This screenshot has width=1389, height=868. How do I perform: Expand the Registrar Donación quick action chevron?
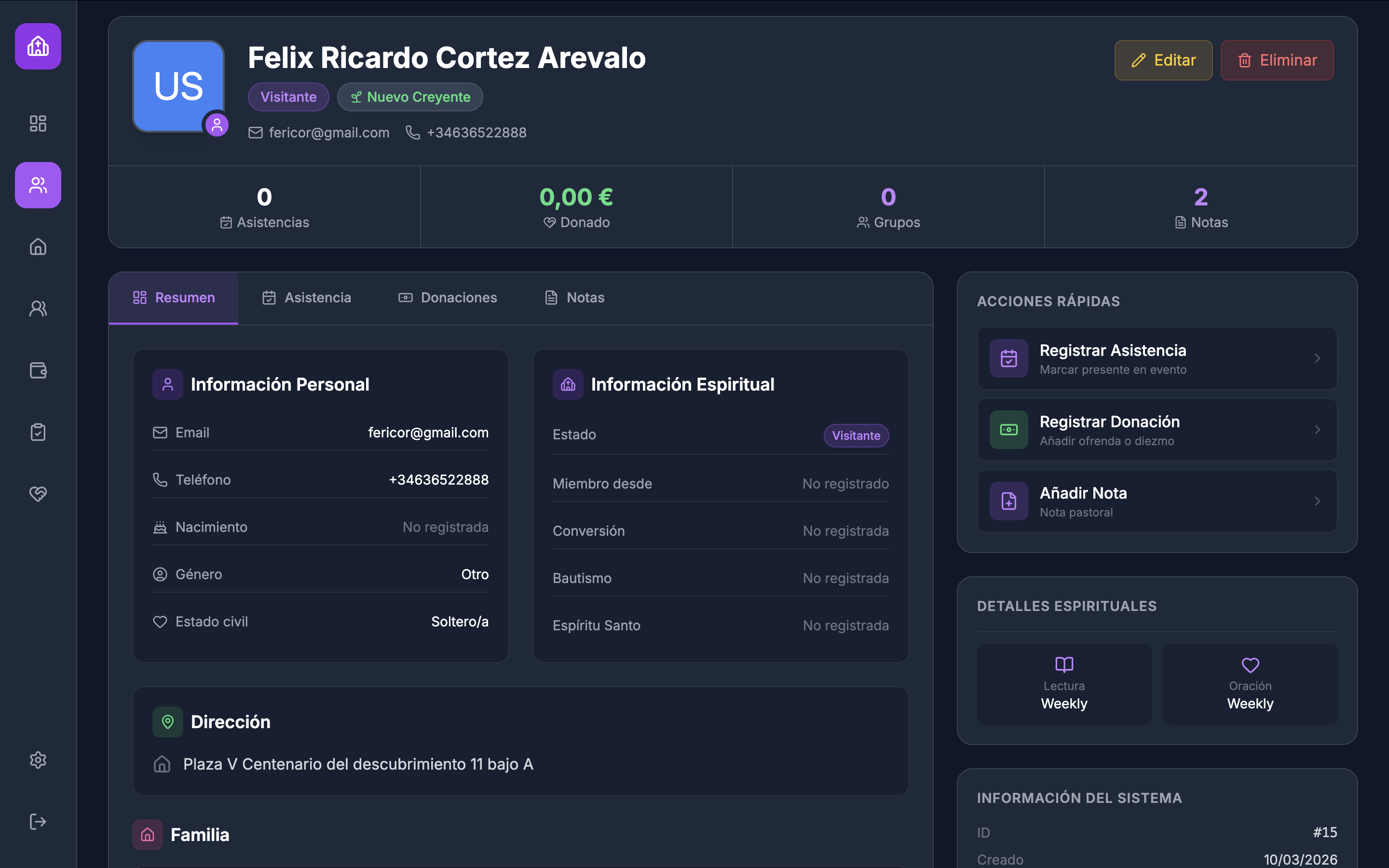click(x=1317, y=429)
